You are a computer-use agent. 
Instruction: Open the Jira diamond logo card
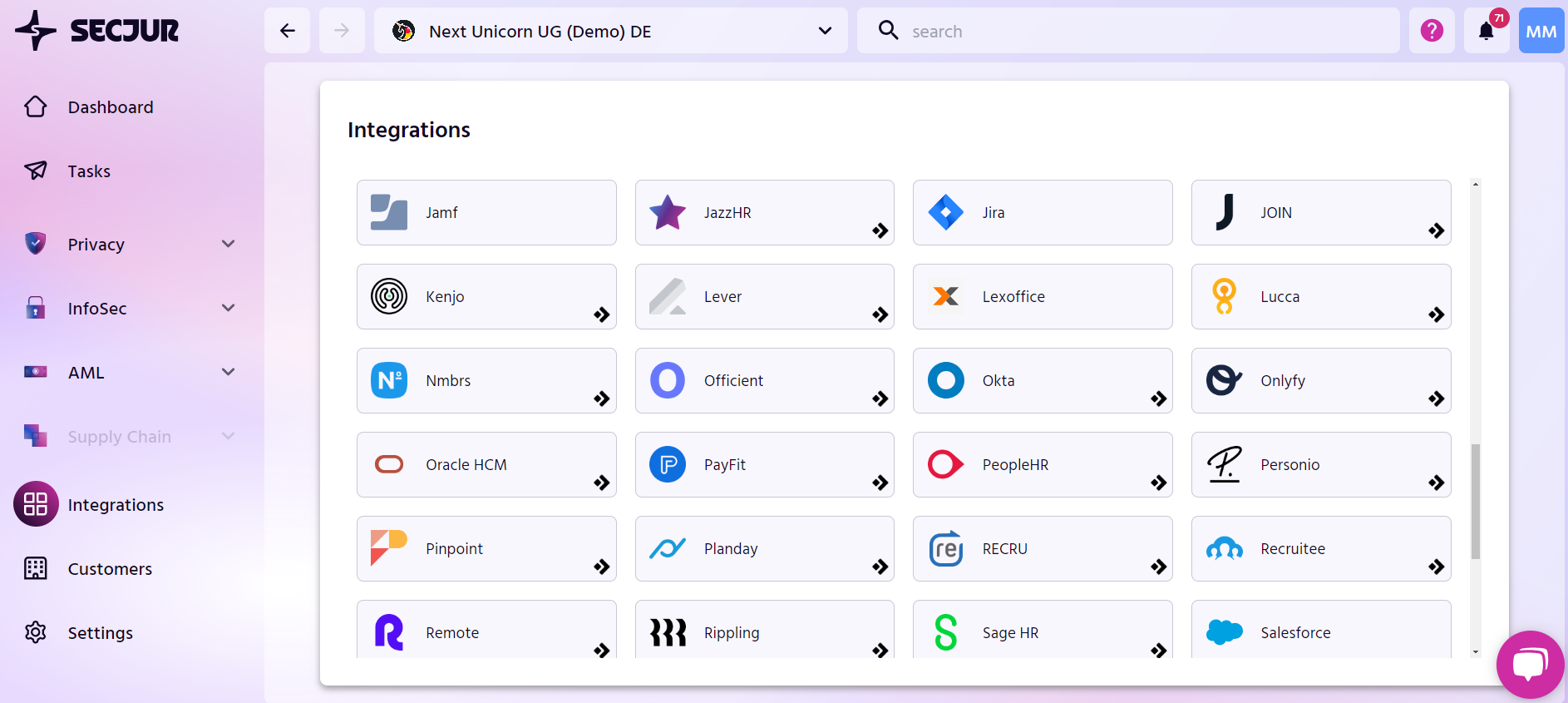point(946,212)
